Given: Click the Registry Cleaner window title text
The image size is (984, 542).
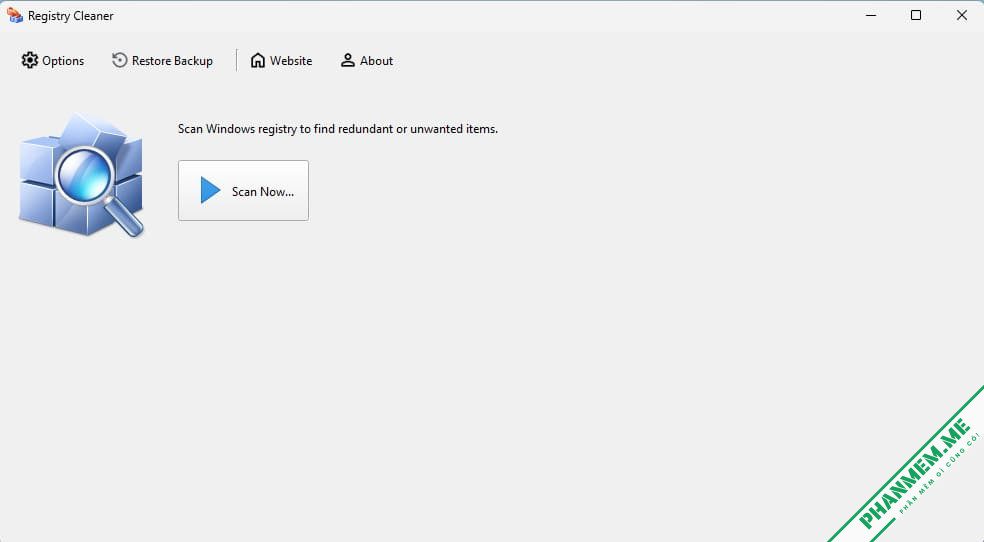Looking at the screenshot, I should [71, 16].
